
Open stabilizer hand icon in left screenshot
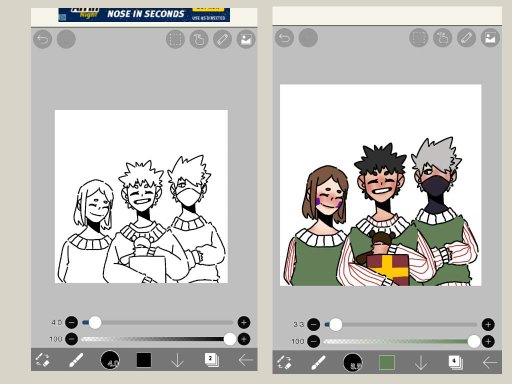click(x=199, y=39)
